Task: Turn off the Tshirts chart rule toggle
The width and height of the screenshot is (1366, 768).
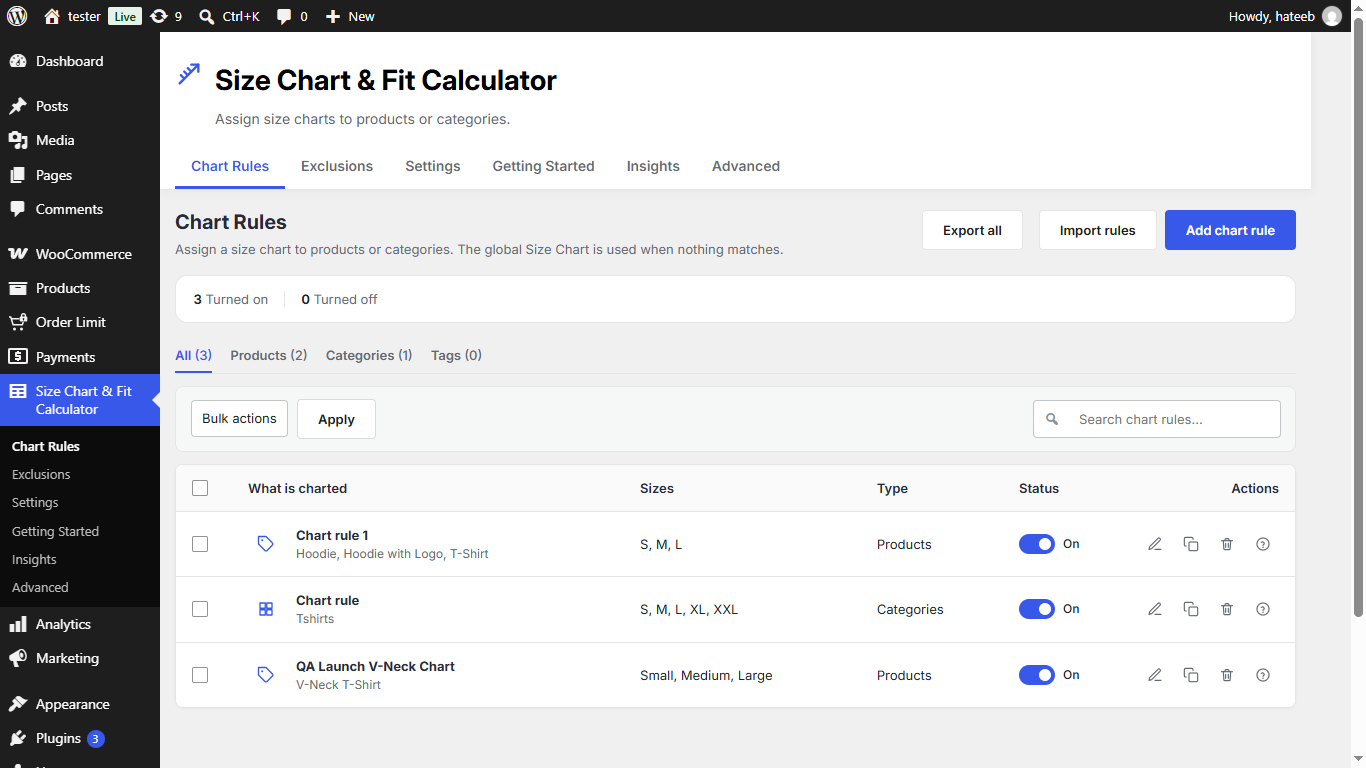Action: coord(1037,609)
